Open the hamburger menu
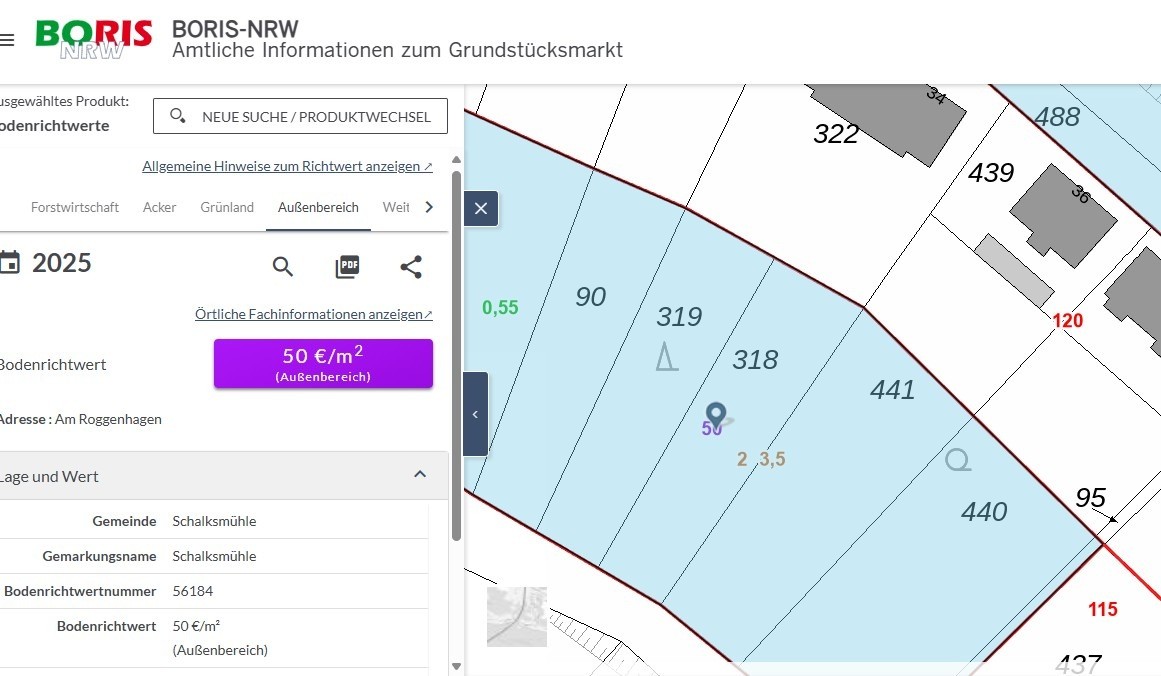 [7, 40]
